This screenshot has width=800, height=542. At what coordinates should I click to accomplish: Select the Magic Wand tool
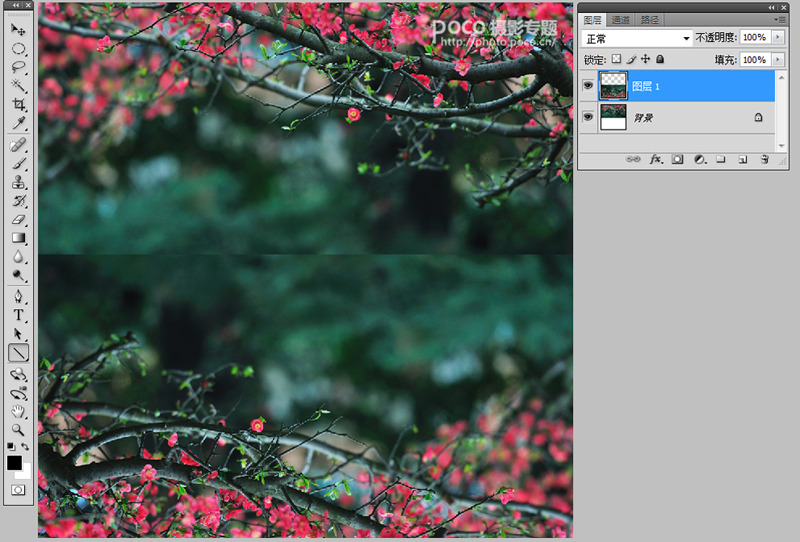[18, 85]
